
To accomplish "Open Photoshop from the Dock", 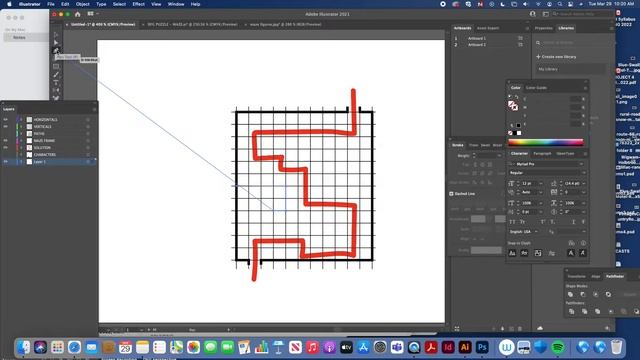I will (x=482, y=347).
